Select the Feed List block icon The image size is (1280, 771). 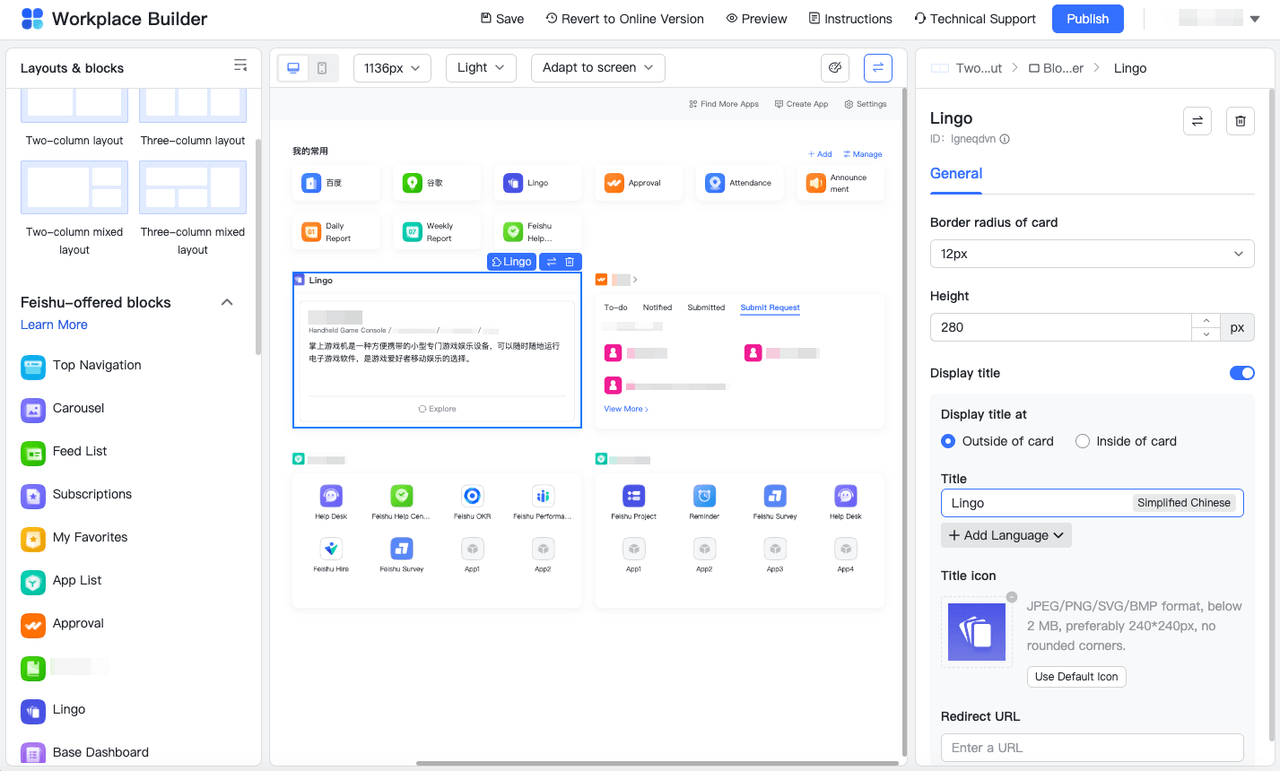(x=33, y=452)
